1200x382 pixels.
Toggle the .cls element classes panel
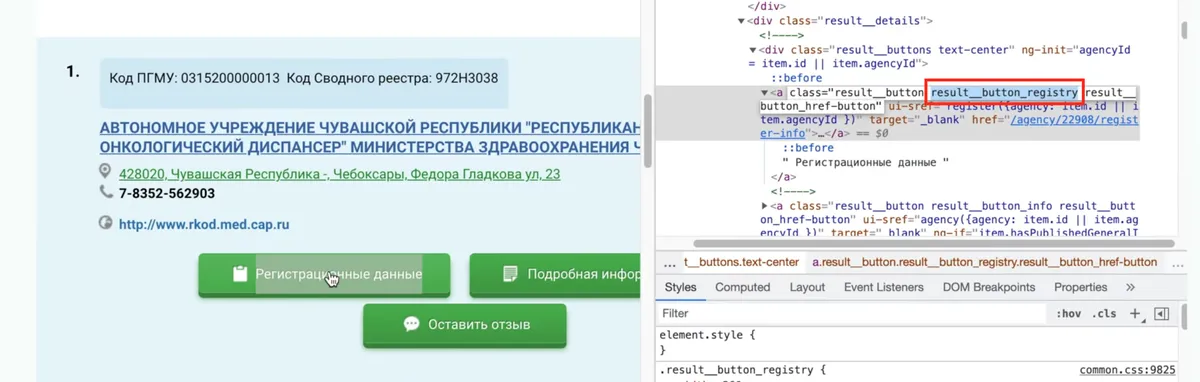pyautogui.click(x=1104, y=313)
